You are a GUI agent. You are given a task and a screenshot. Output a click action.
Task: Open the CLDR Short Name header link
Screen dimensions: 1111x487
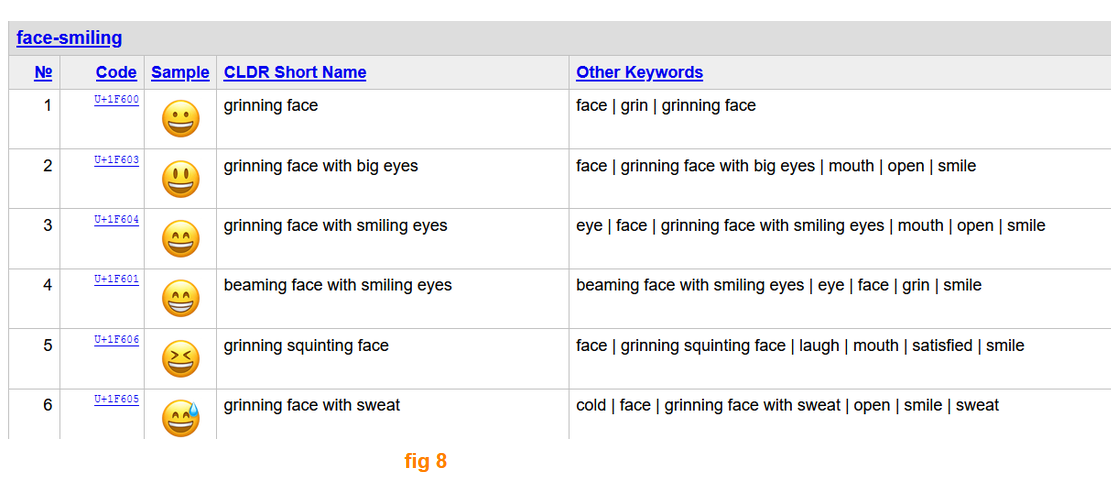[295, 72]
